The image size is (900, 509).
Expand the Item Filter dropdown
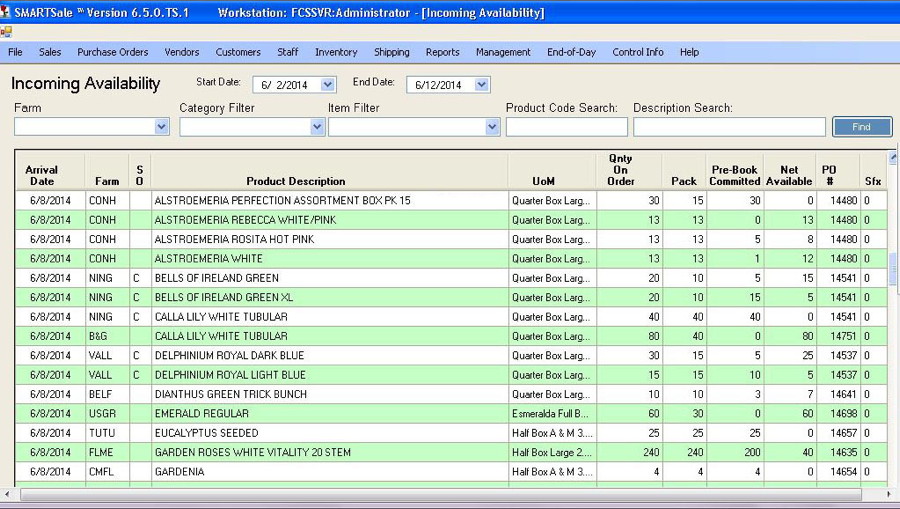pyautogui.click(x=492, y=127)
